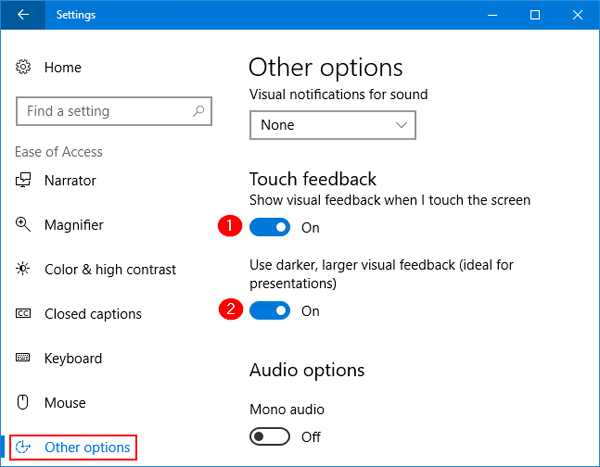Click the Home gear icon
The height and width of the screenshot is (467, 600).
coord(24,67)
